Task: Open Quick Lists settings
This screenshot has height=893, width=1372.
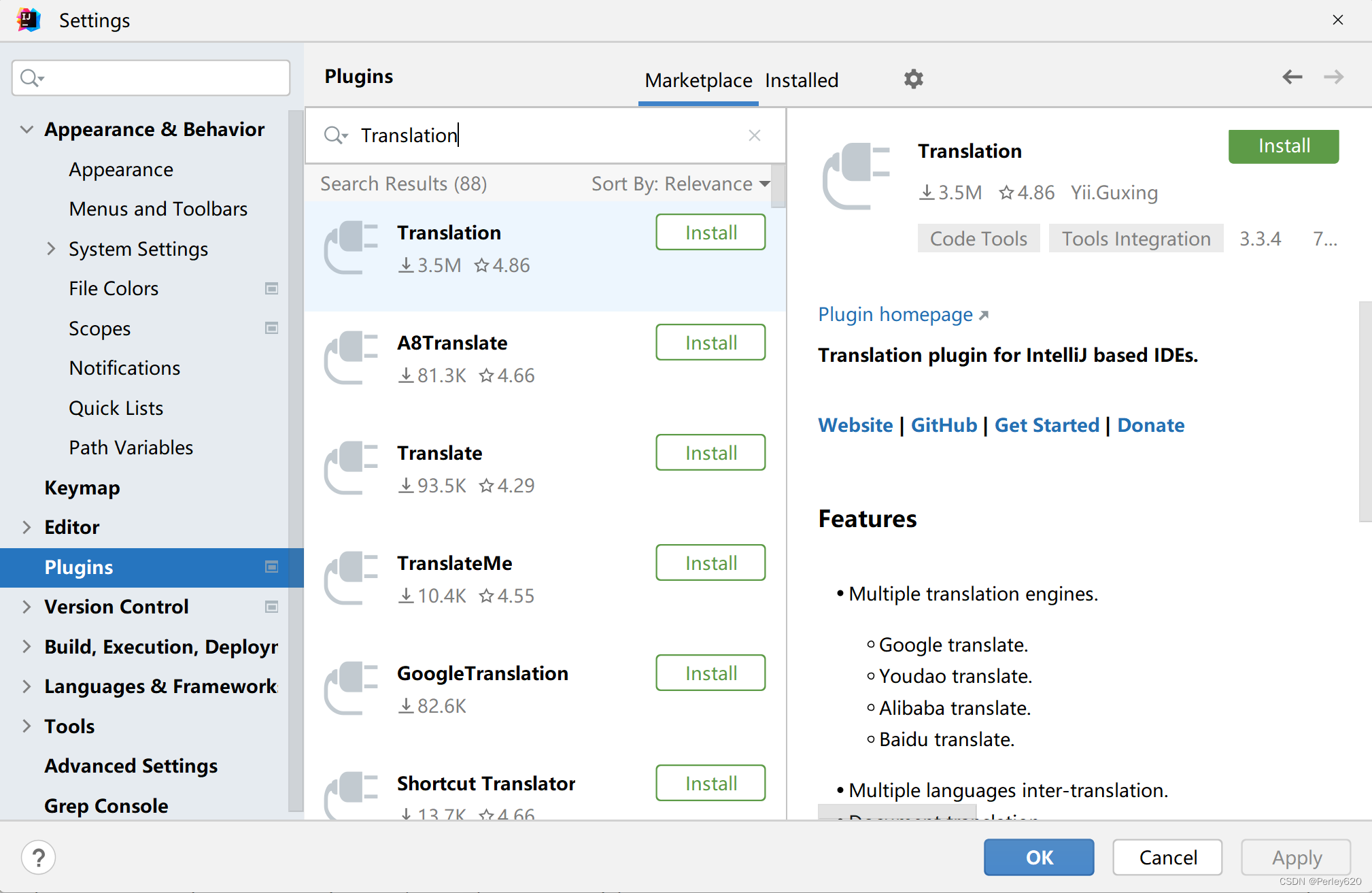Action: coord(116,408)
